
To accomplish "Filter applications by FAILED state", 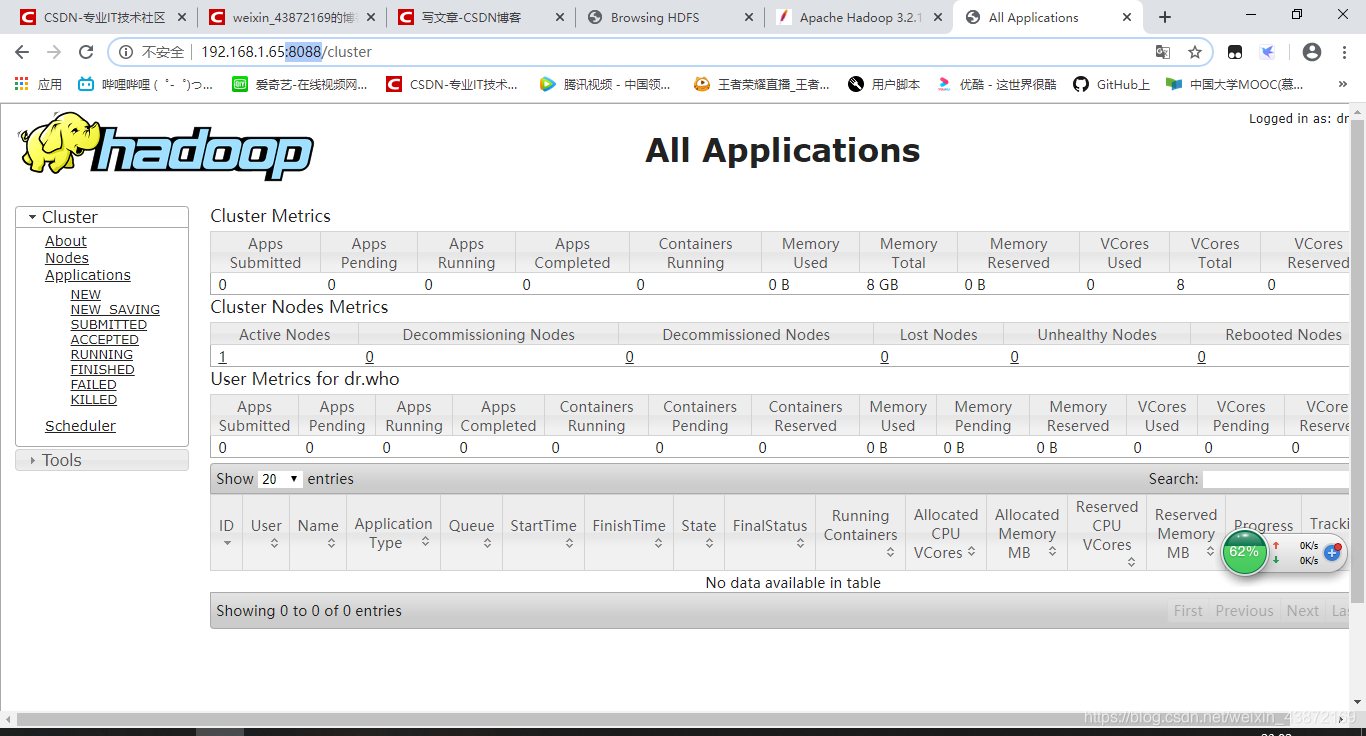I will click(x=94, y=385).
